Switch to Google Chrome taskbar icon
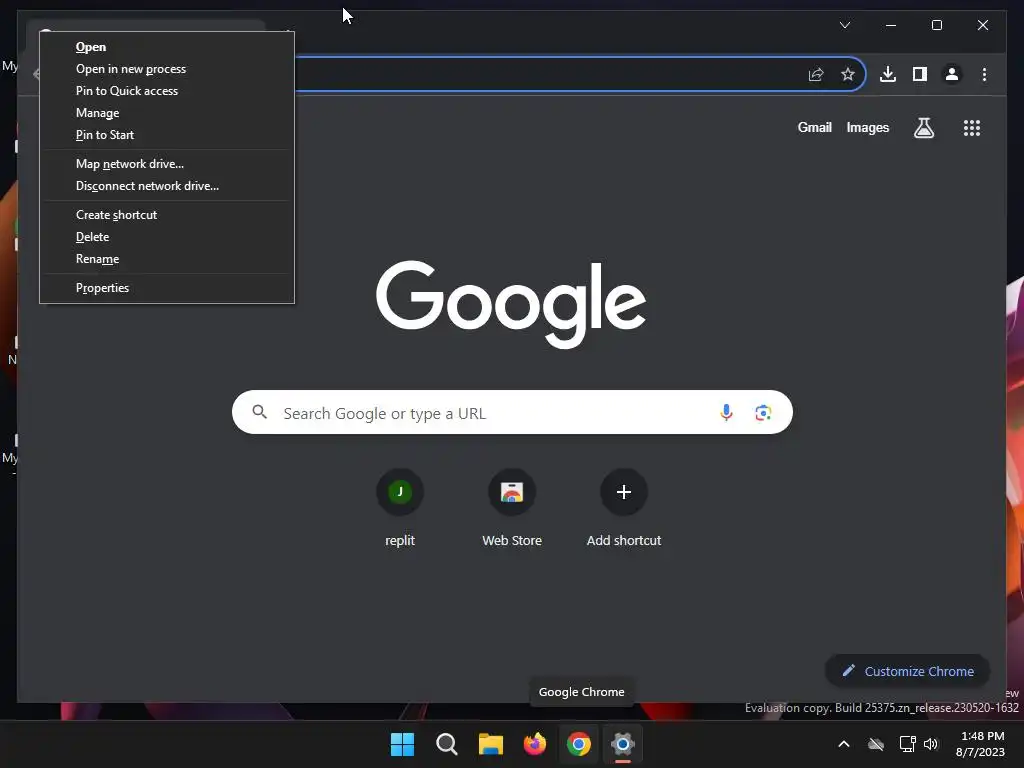The width and height of the screenshot is (1024, 768). point(579,744)
